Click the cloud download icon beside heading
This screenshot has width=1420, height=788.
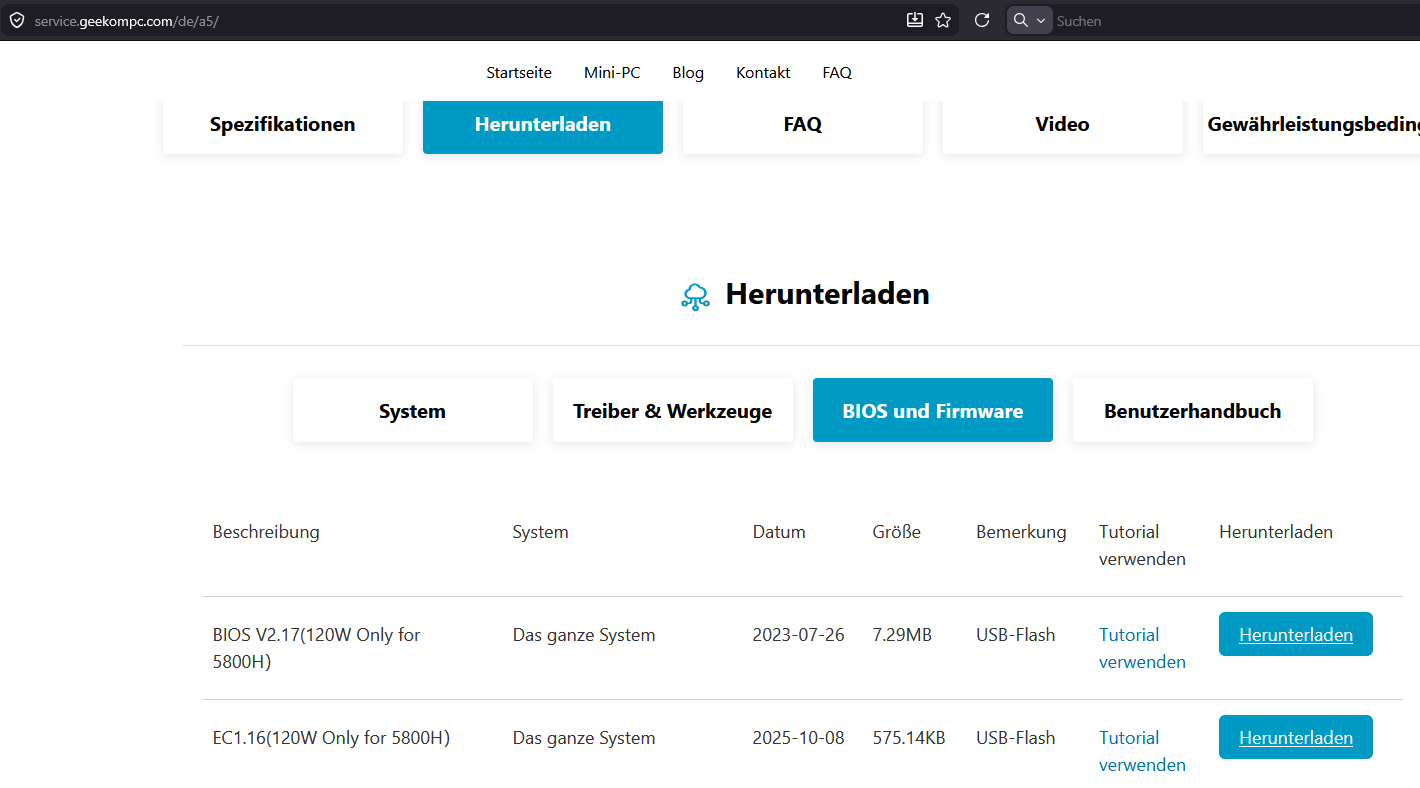tap(696, 296)
